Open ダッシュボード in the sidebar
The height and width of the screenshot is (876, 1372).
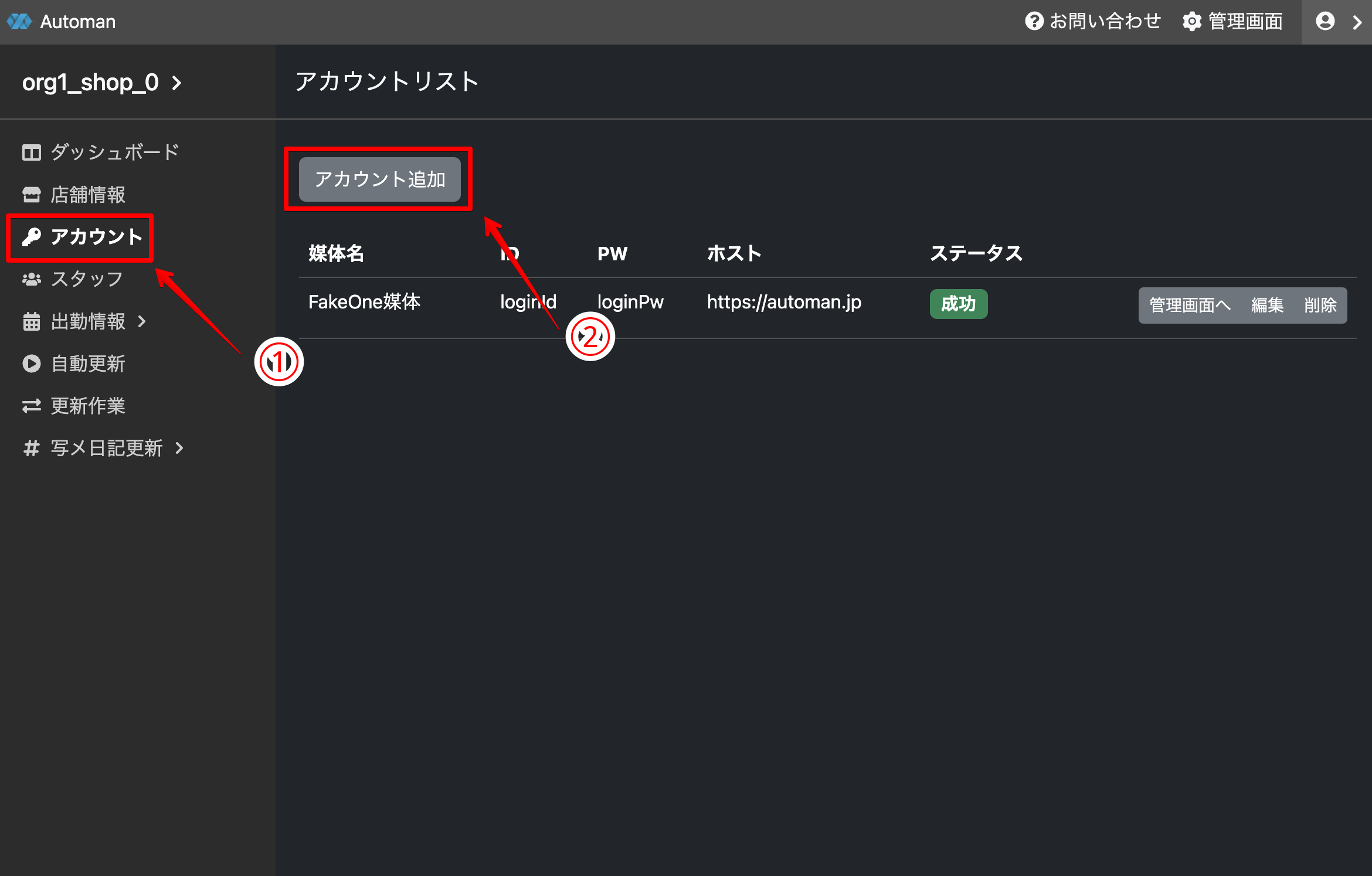pyautogui.click(x=114, y=152)
